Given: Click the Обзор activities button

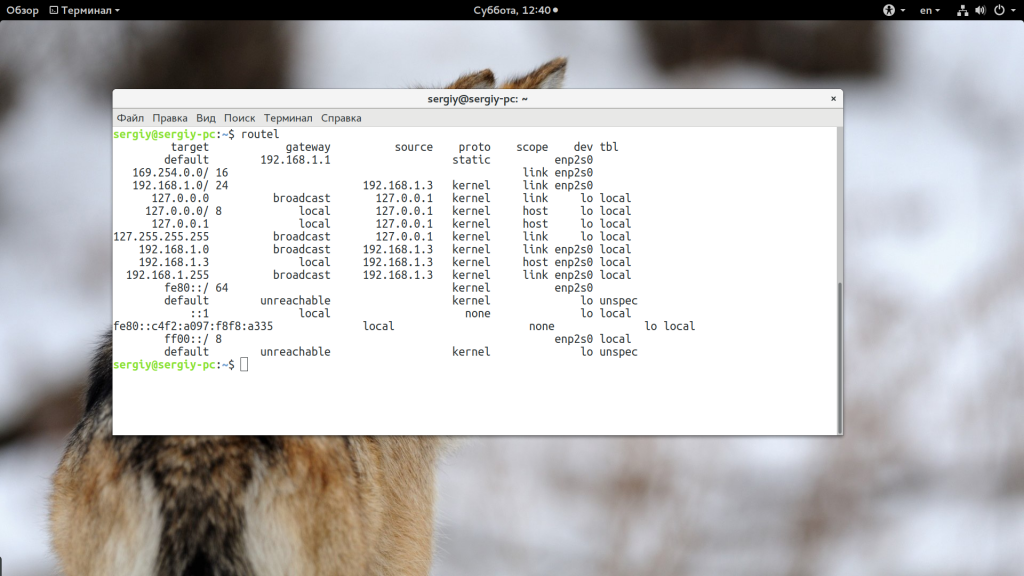Looking at the screenshot, I should pos(22,10).
